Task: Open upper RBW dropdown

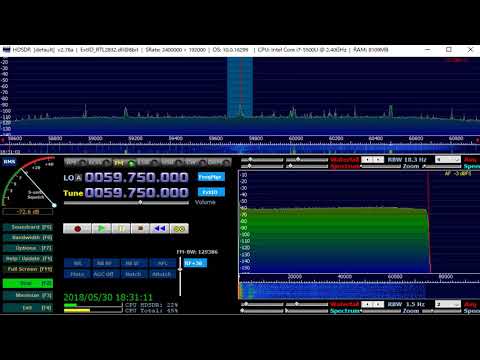Action: tap(448, 160)
